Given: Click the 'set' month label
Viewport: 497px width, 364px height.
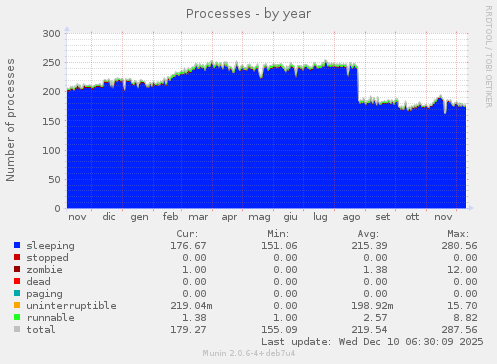Looking at the screenshot, I should (383, 217).
